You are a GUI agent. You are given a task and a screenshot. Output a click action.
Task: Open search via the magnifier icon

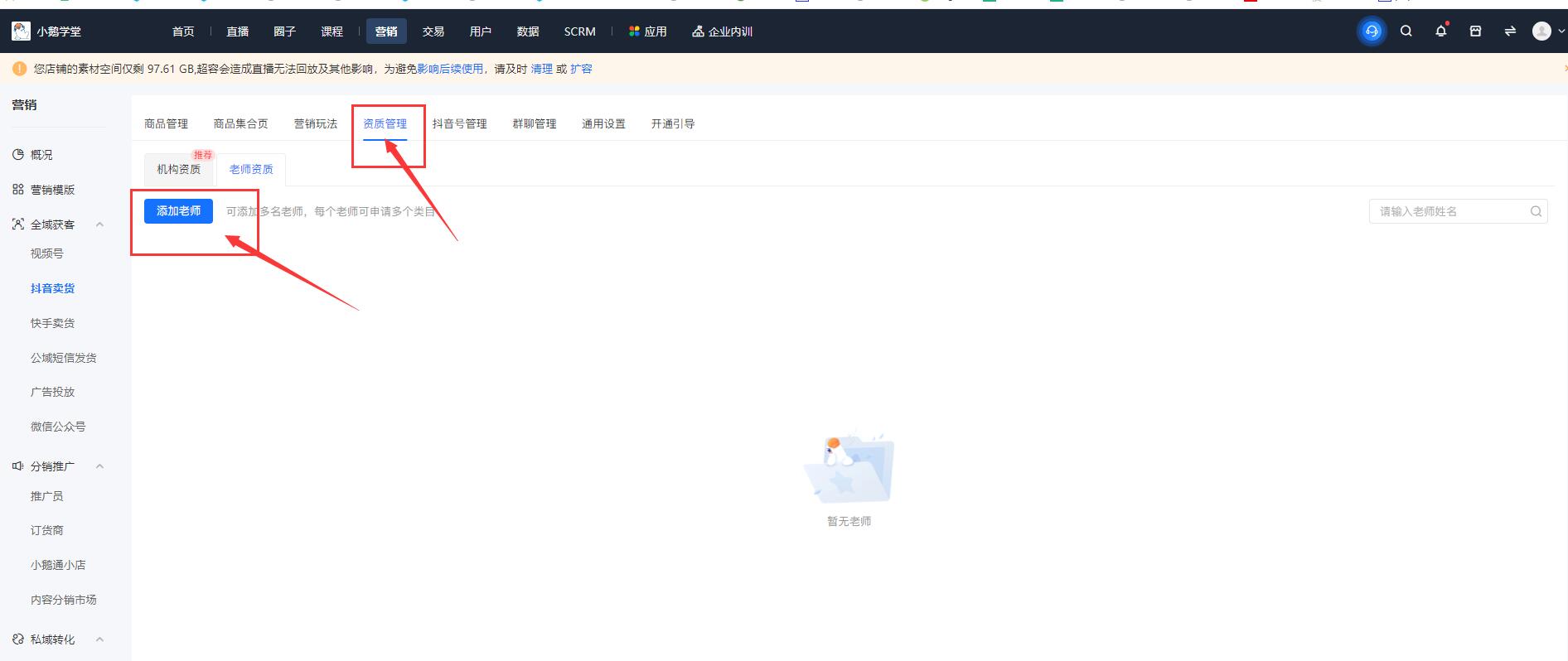(1406, 31)
